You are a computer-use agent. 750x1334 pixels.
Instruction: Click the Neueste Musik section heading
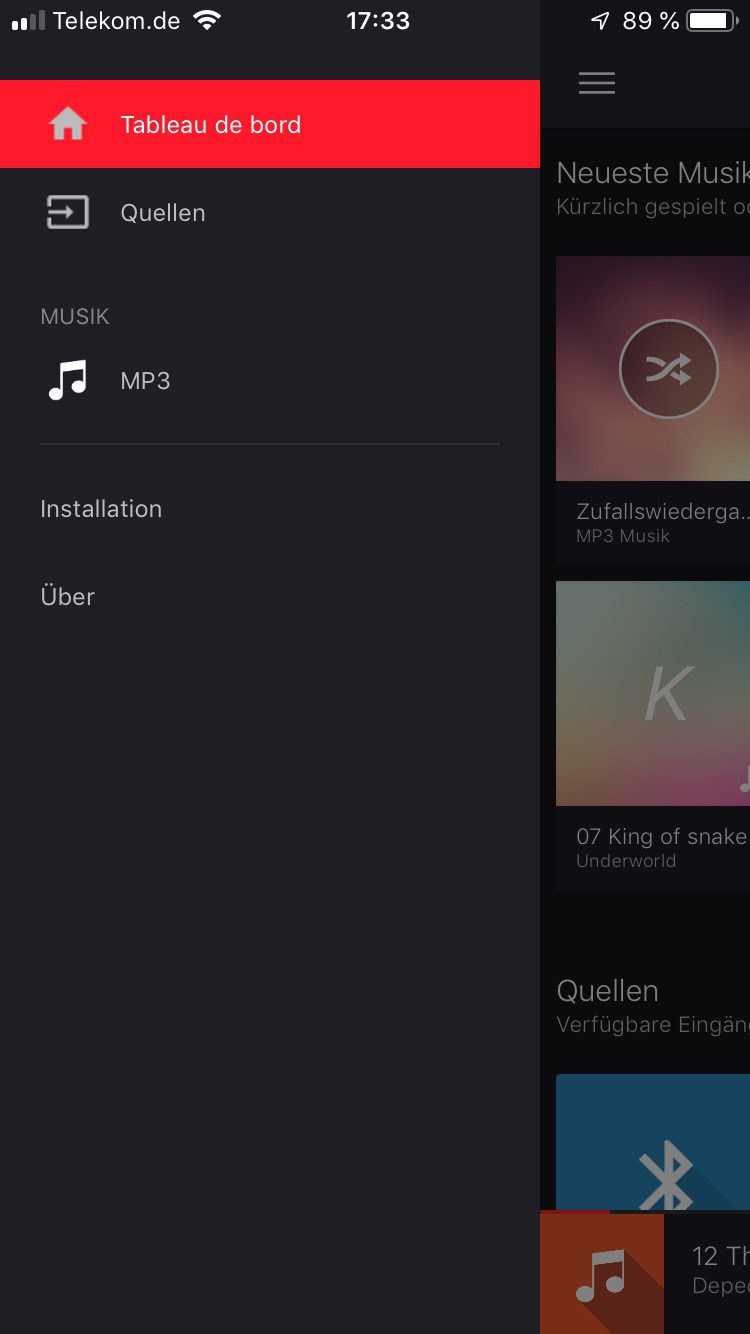pos(653,172)
